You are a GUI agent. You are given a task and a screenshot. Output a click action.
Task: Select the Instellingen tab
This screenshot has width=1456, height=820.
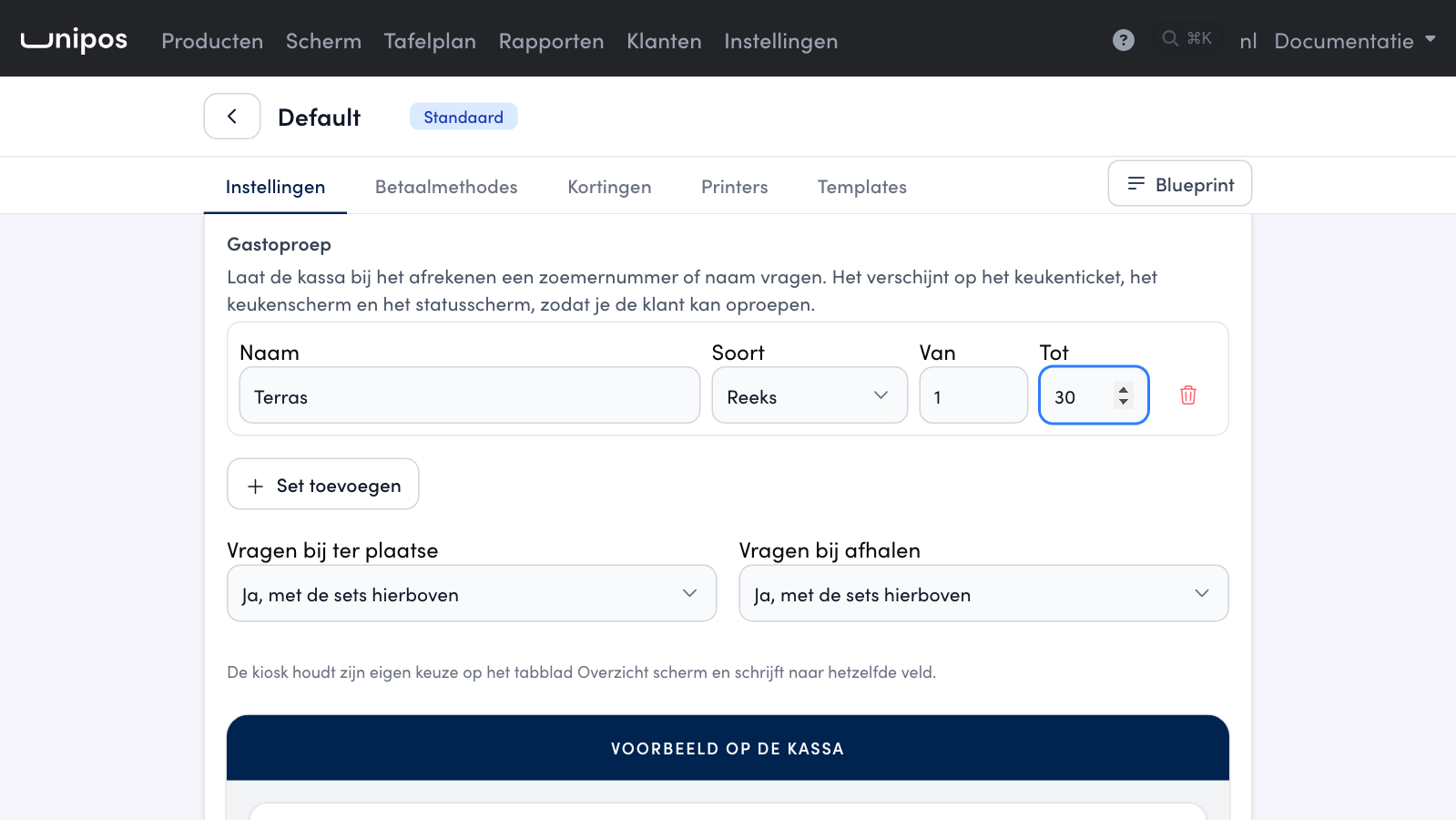pos(275,187)
